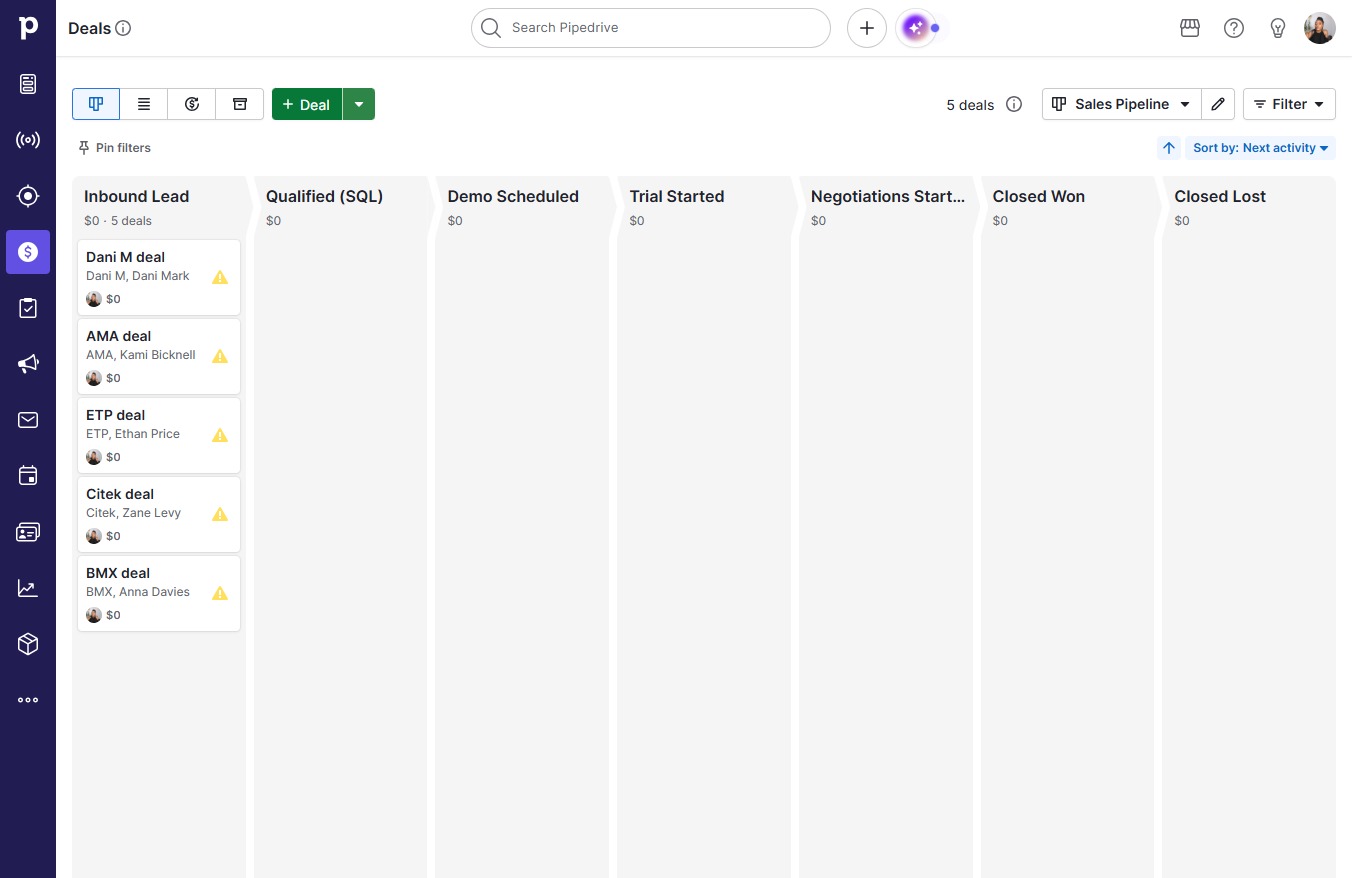
Task: Open the purple AI assistant sparkle icon
Action: pyautogui.click(x=916, y=28)
